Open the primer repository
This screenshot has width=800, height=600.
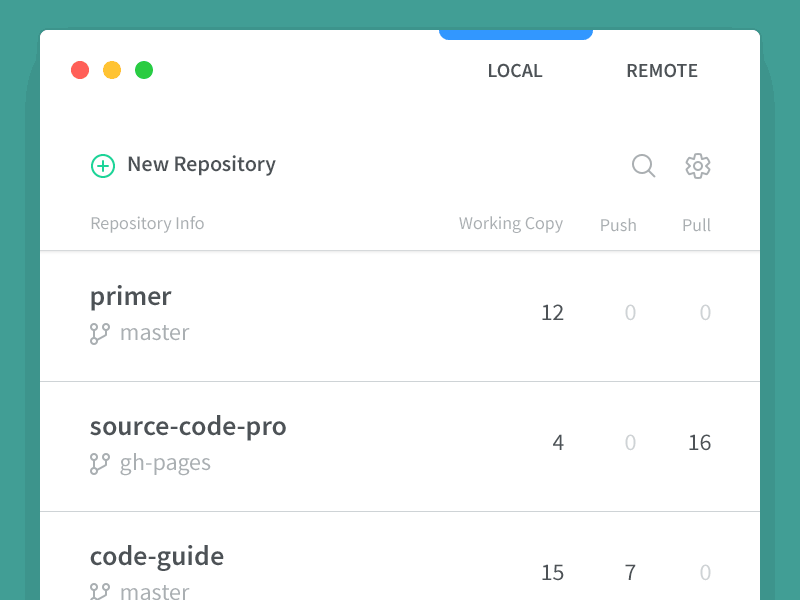(131, 297)
